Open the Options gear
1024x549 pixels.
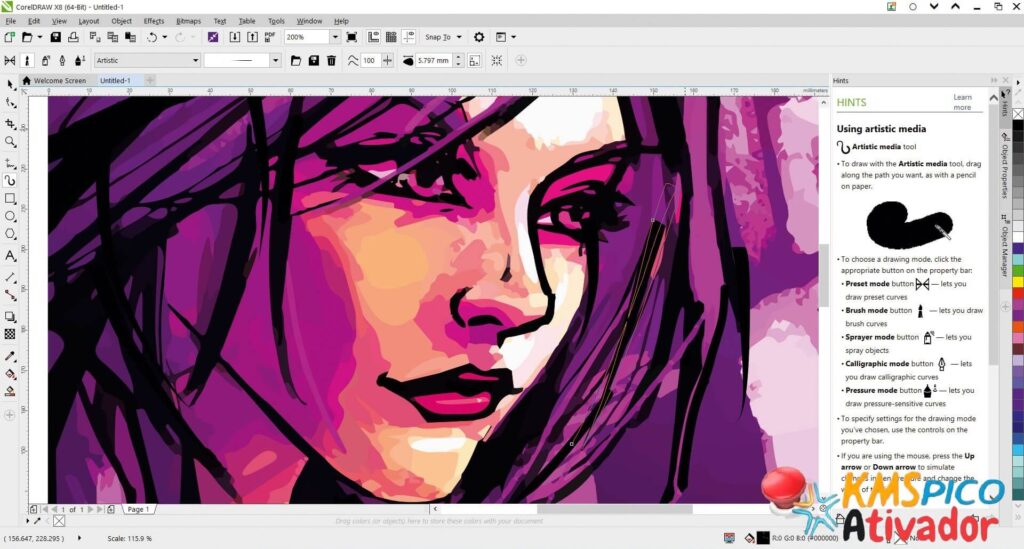tap(479, 37)
